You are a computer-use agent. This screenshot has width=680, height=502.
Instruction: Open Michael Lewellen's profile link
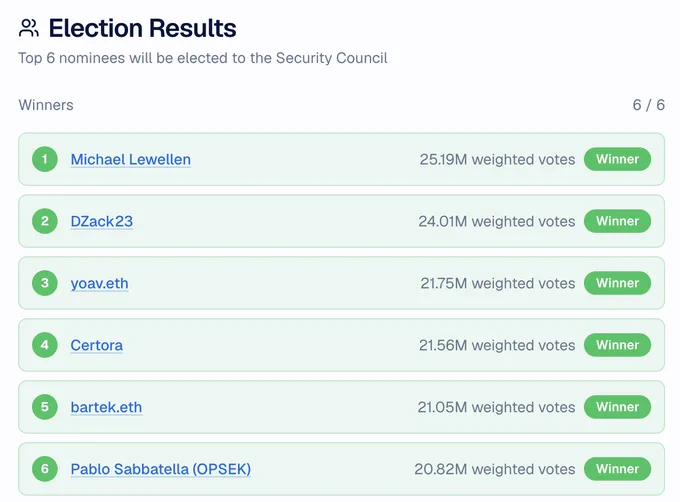click(131, 160)
